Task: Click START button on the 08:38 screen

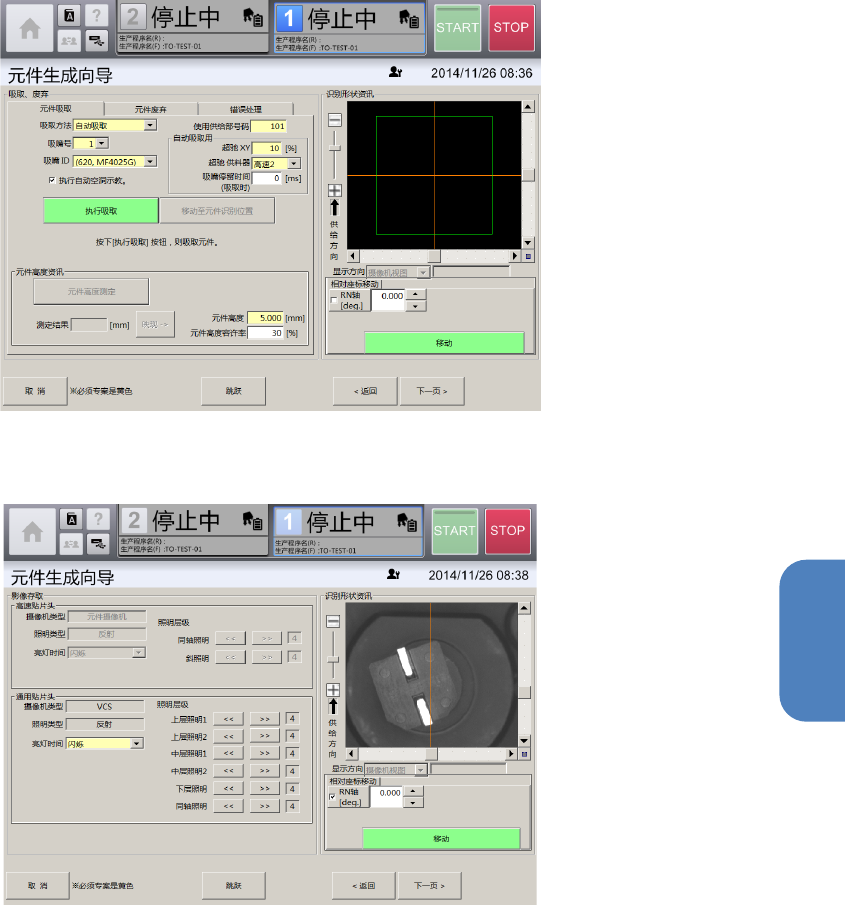Action: [455, 531]
